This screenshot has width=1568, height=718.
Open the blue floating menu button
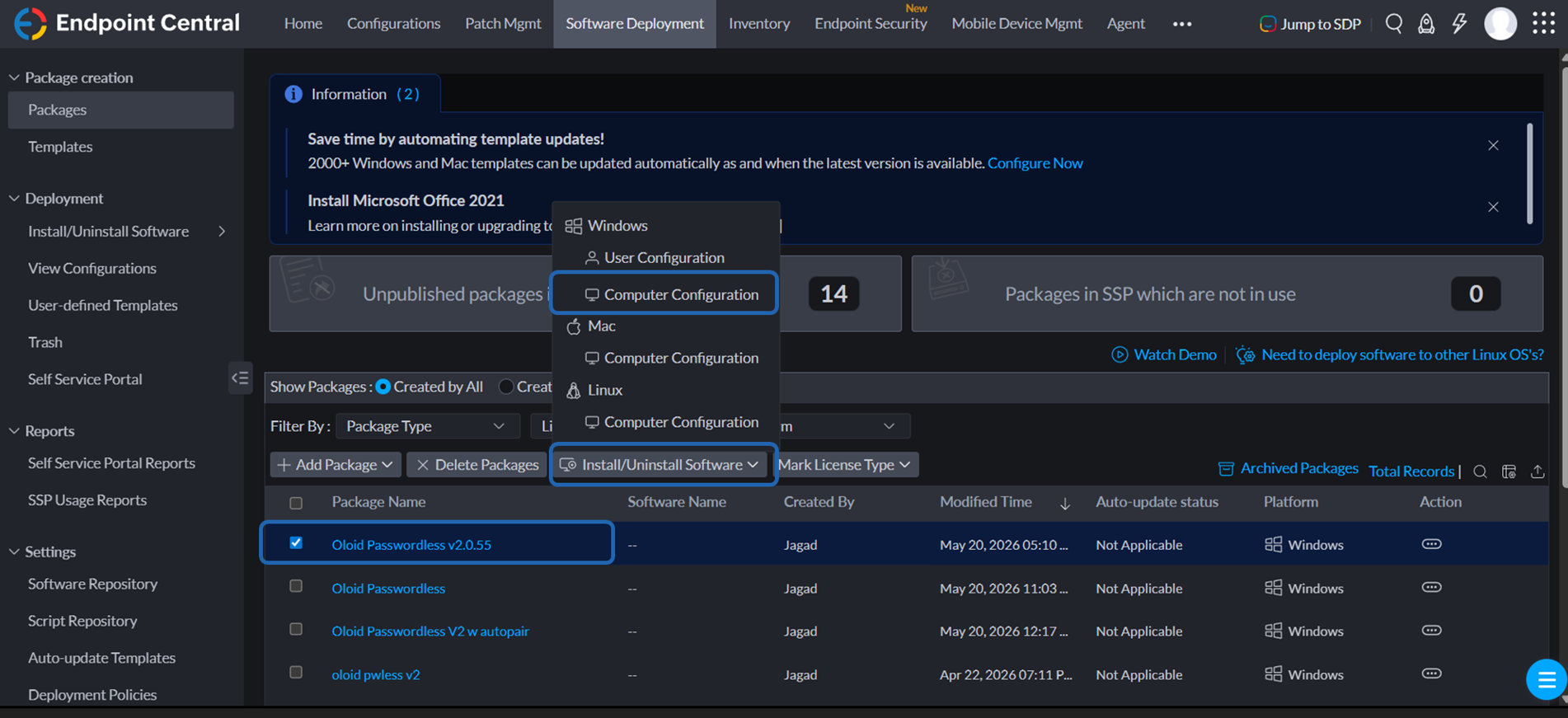(1546, 680)
